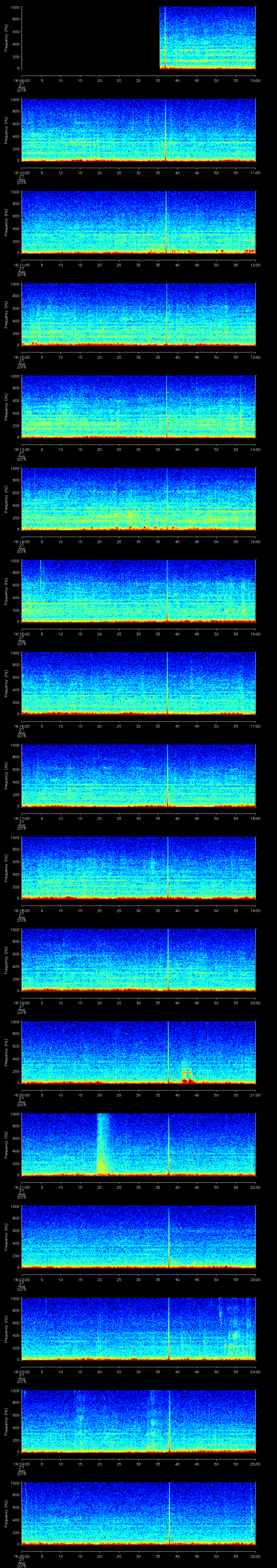The image size is (277, 1568).
Task: Click the broadband burst in the 16:21:00 spectrogram
Action: point(102,1144)
